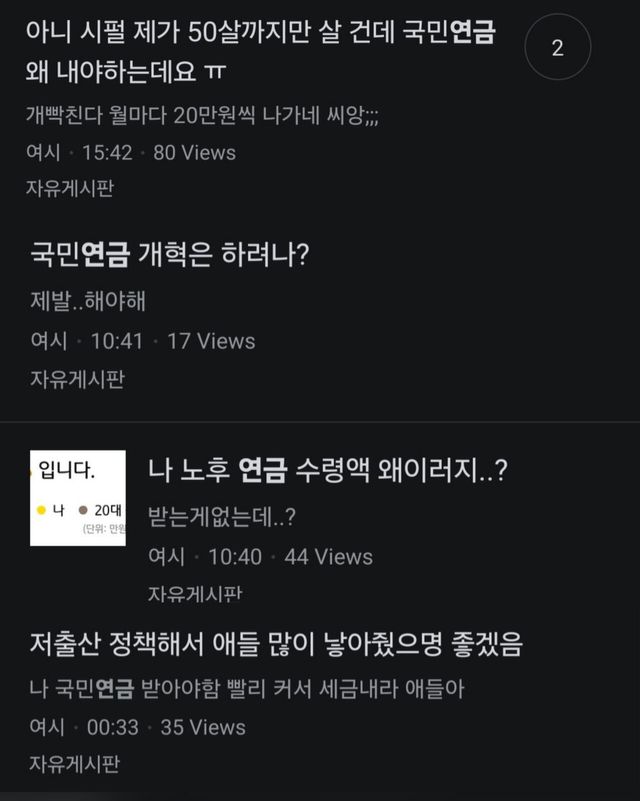This screenshot has height=801, width=640.
Task: Click the 자유게시판 link below the chart post
Action: point(198,591)
